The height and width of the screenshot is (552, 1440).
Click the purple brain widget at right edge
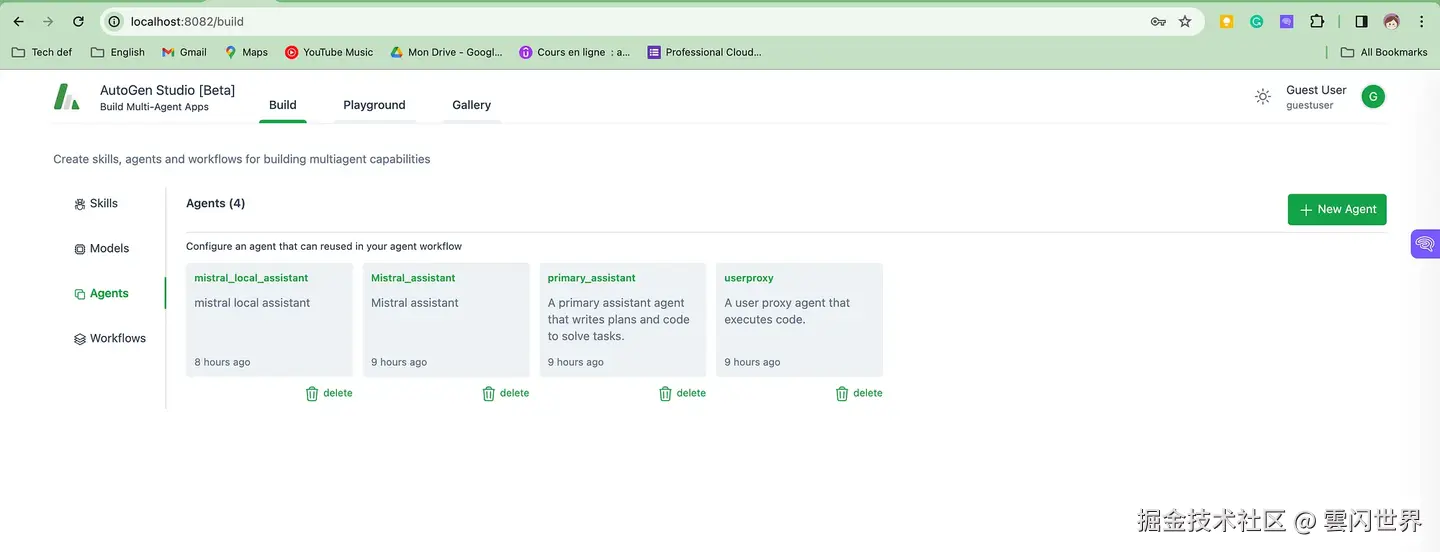[x=1425, y=243]
